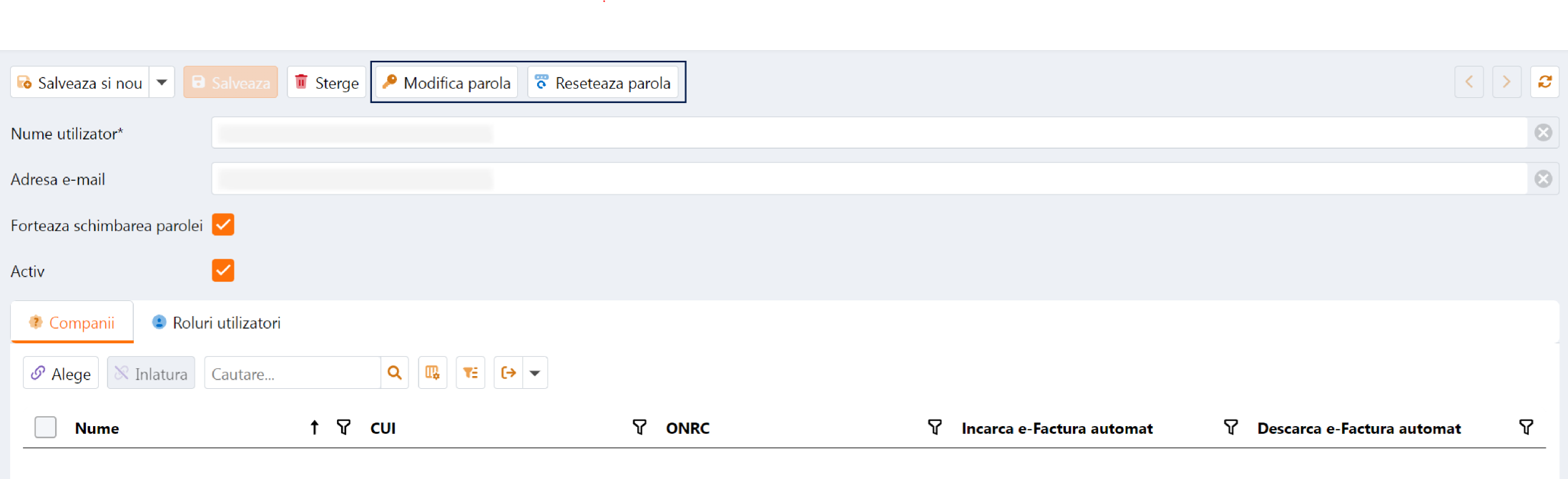
Task: Select the Companii tab
Action: tap(72, 323)
